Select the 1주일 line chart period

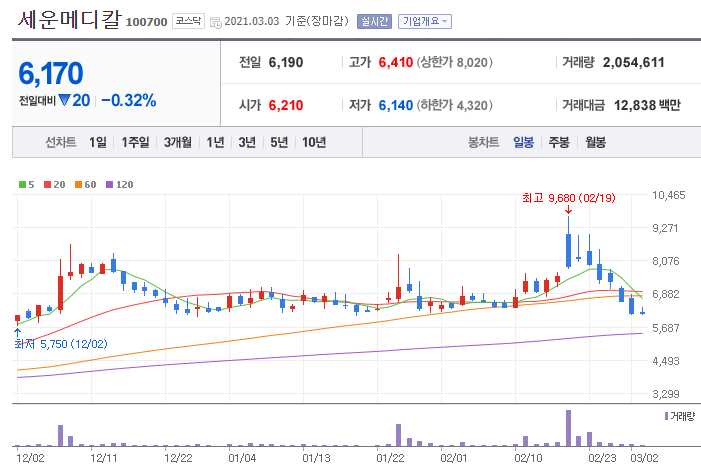point(135,142)
